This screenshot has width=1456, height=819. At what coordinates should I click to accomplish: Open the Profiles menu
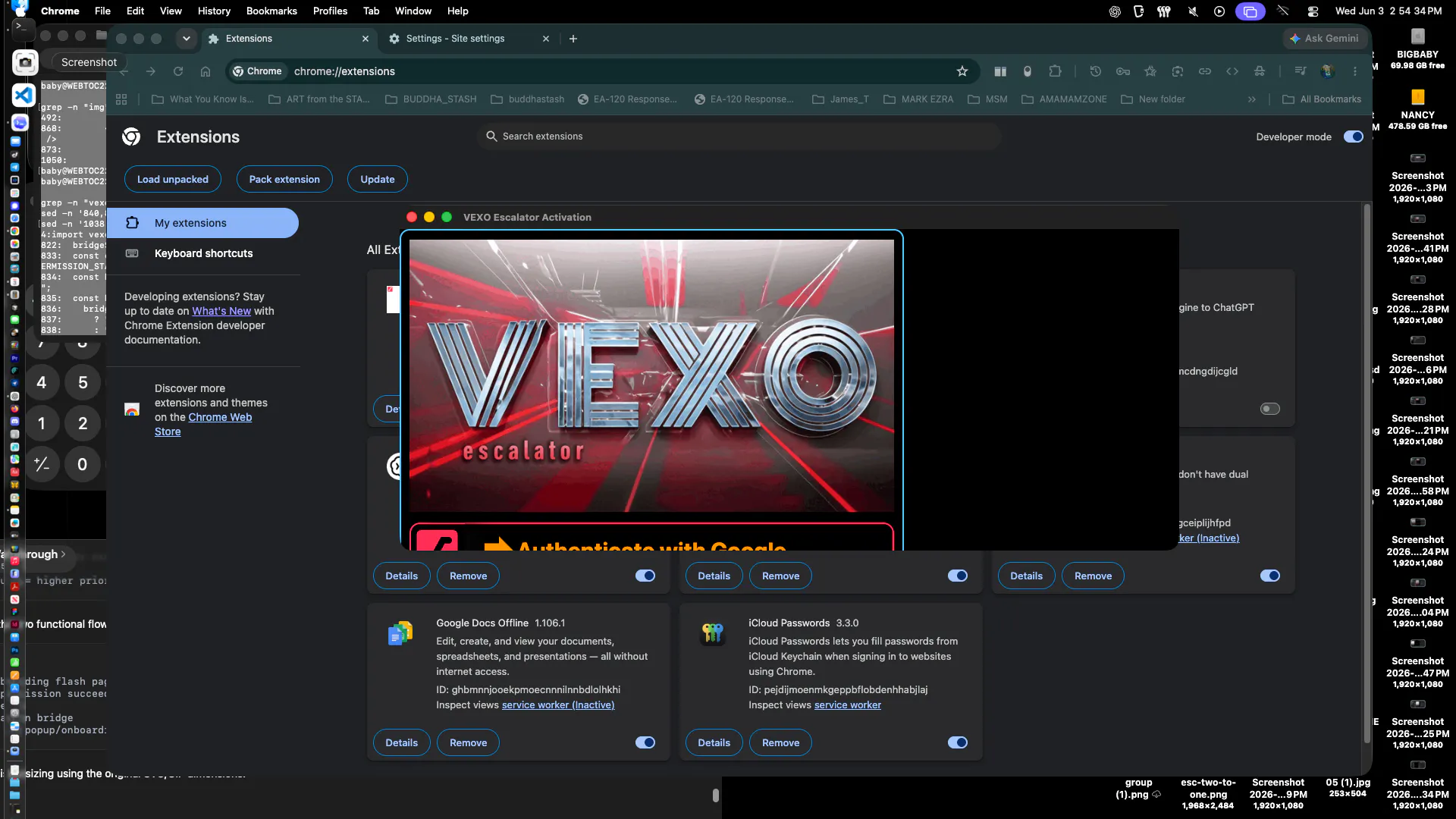[330, 11]
